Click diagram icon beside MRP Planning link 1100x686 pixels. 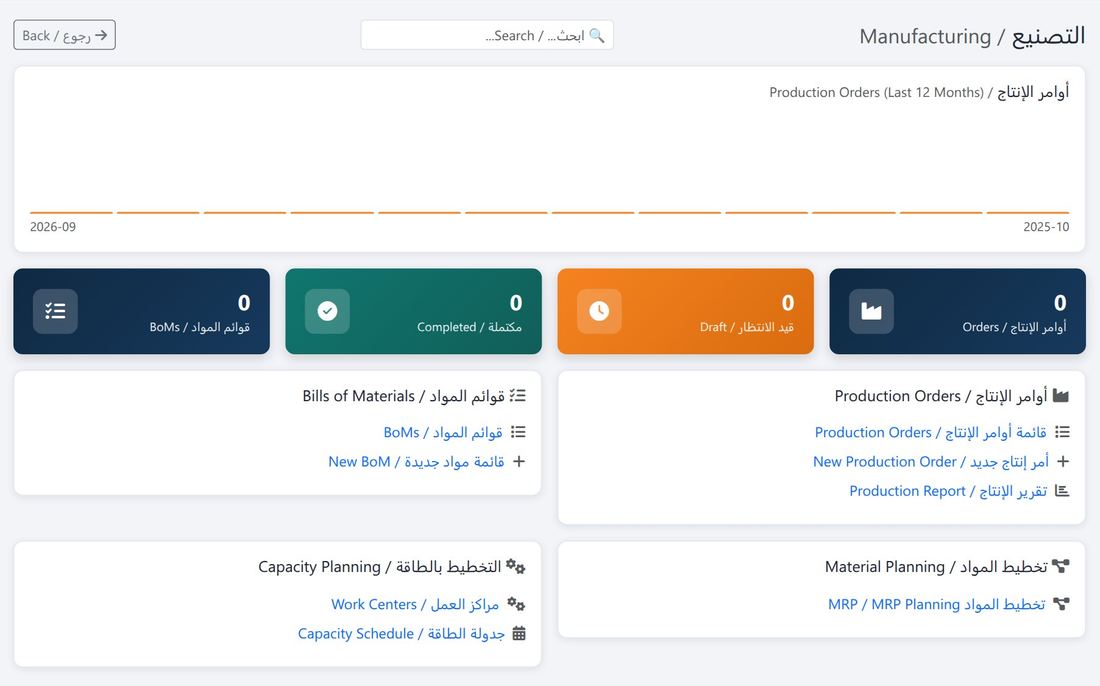click(1061, 604)
